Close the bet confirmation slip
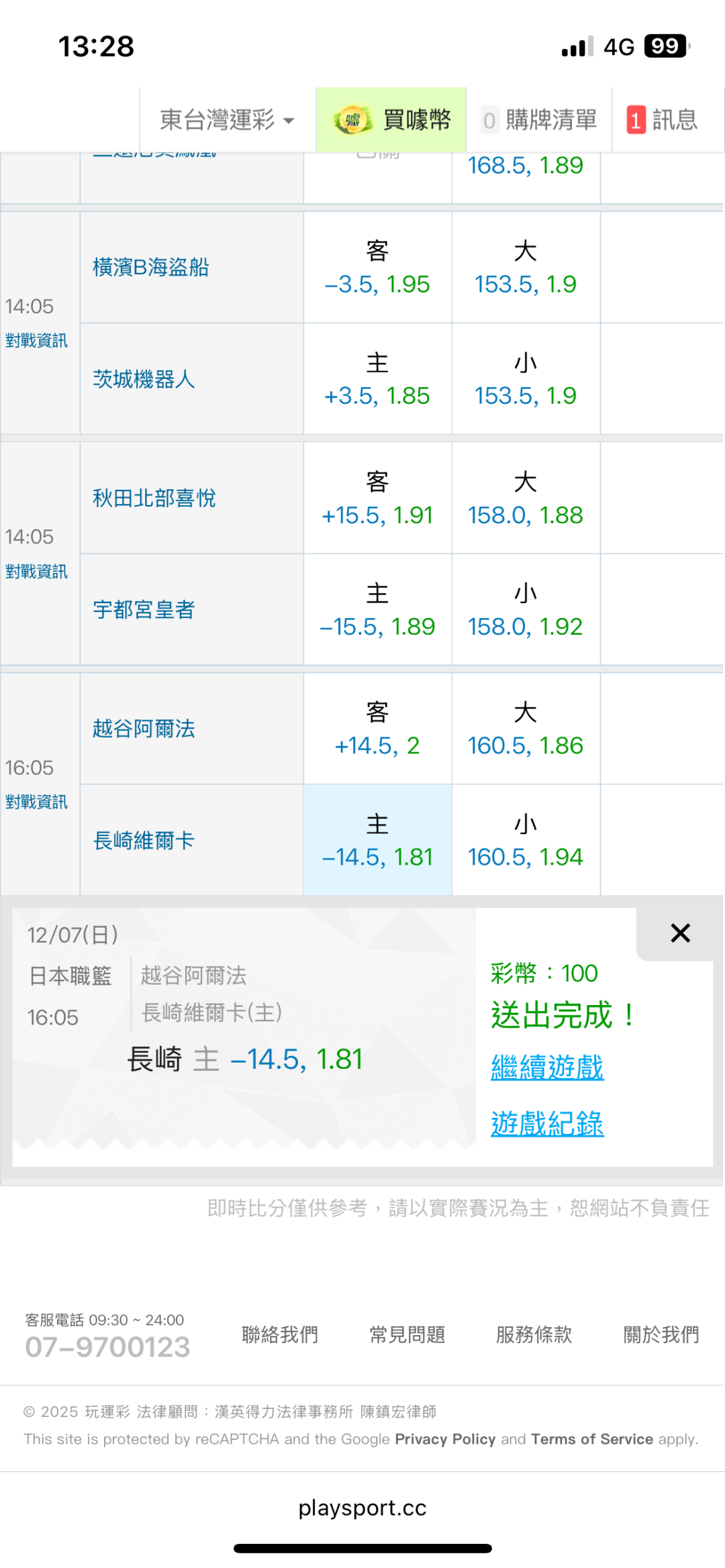725x1568 pixels. click(x=680, y=933)
